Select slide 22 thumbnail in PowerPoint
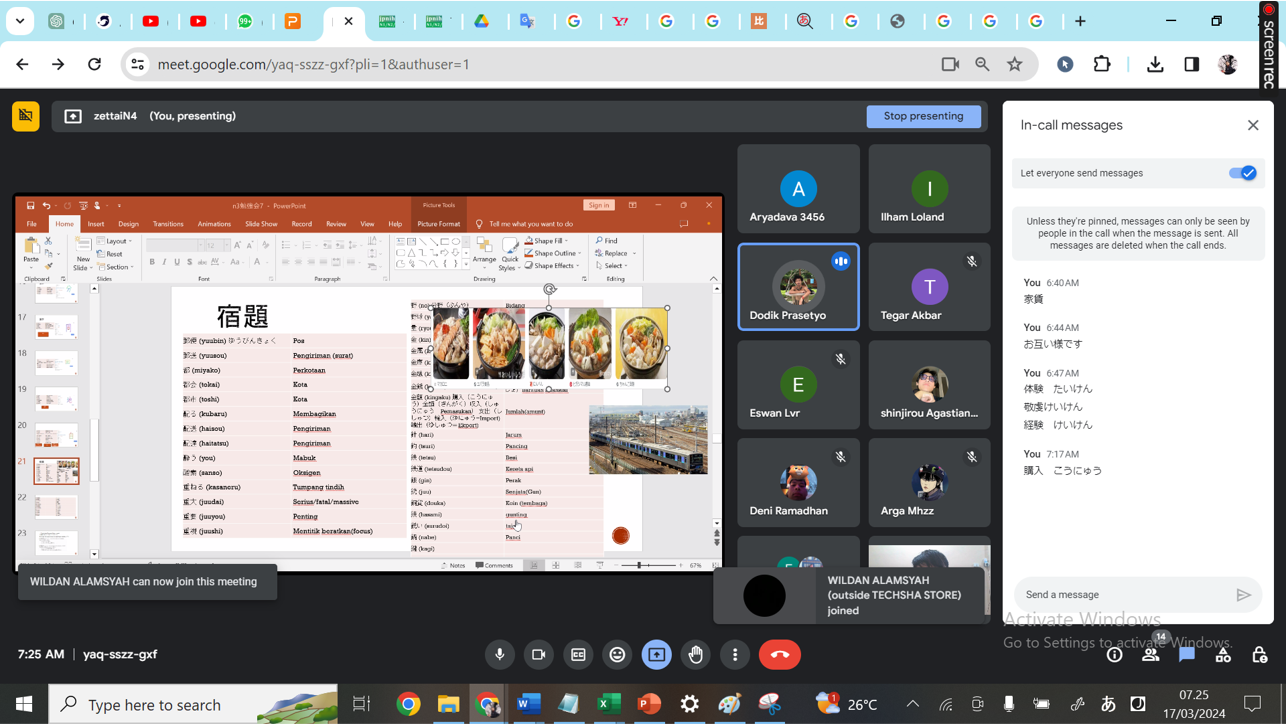 (56, 506)
